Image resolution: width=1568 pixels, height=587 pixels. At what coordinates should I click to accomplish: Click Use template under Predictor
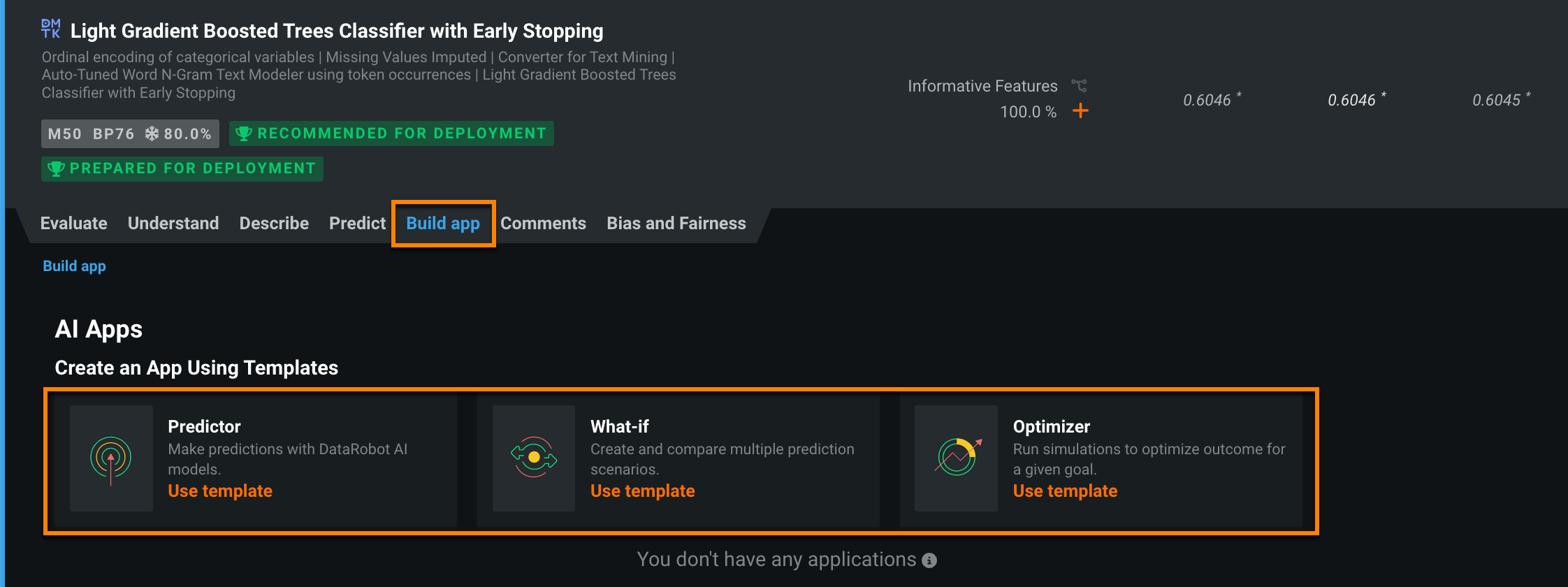220,491
